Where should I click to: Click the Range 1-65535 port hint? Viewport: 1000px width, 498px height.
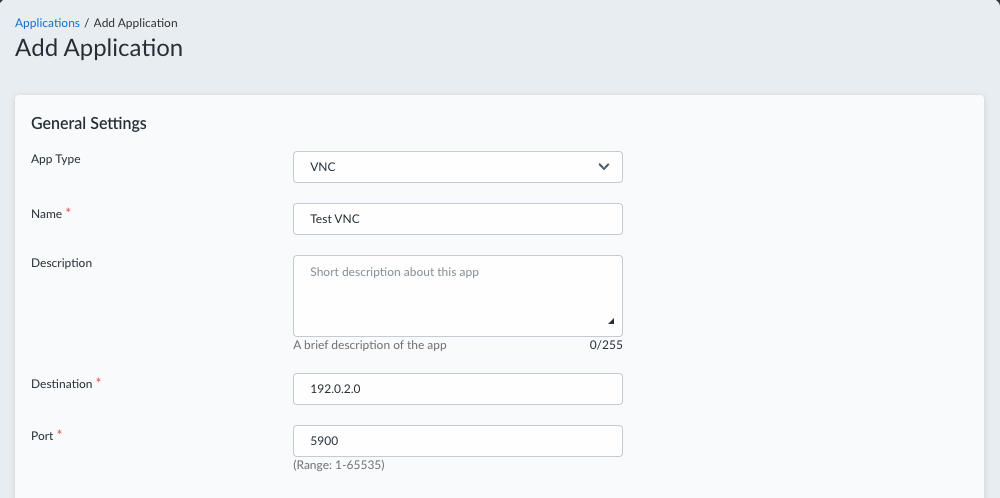(x=339, y=465)
